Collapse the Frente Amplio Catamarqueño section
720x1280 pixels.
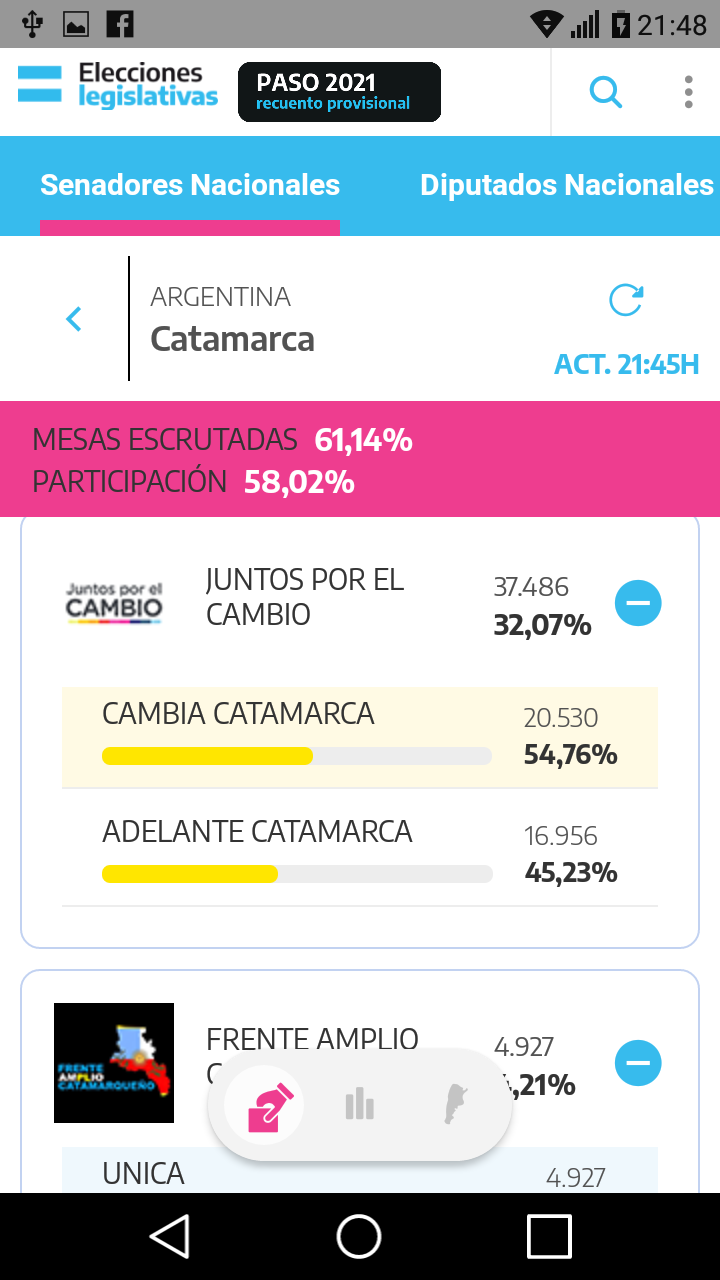[638, 1063]
